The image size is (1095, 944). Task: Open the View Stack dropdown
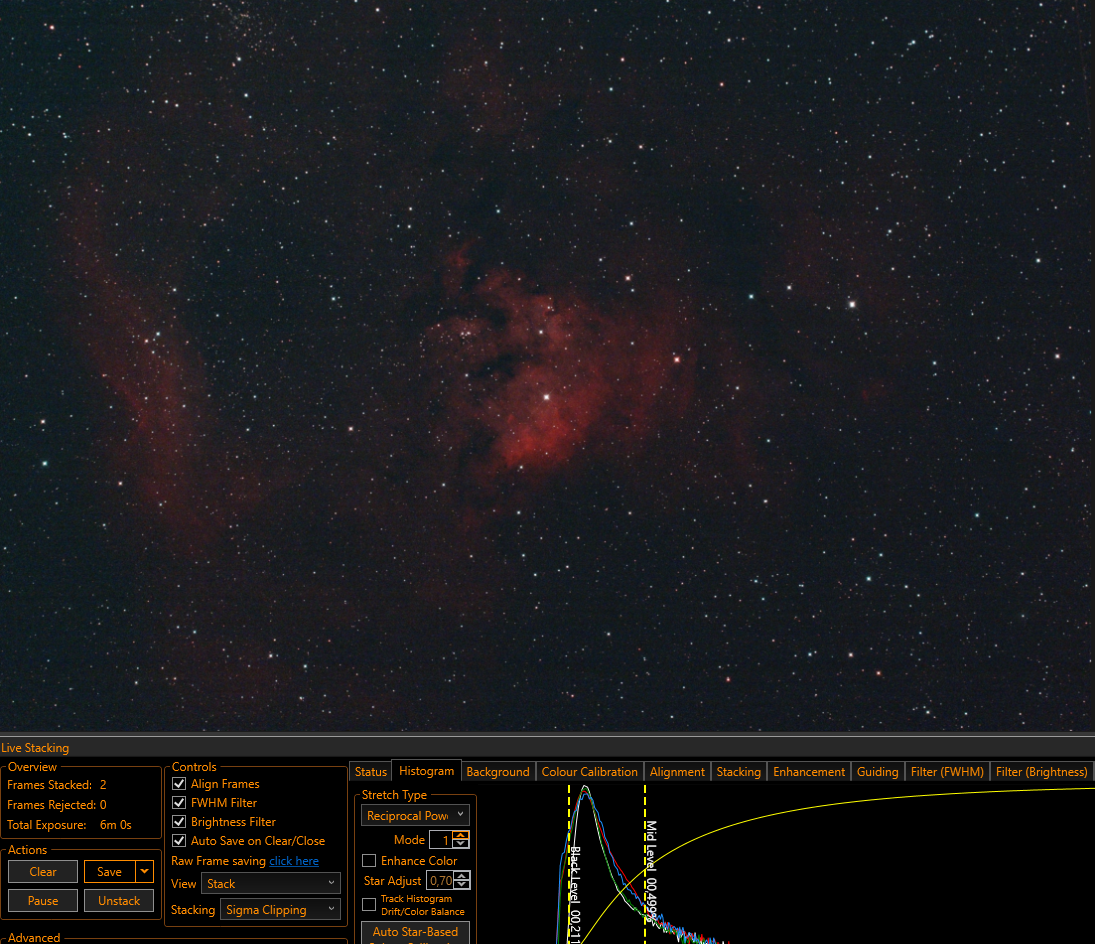(x=270, y=883)
